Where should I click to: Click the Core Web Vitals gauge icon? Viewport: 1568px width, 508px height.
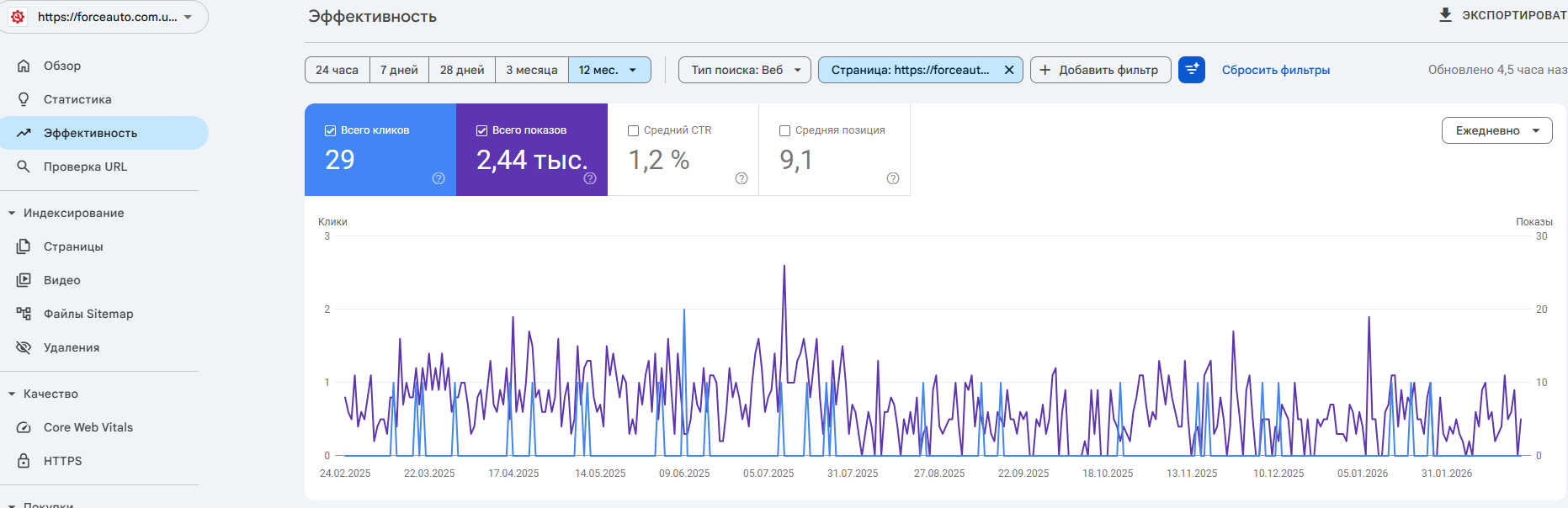(24, 427)
